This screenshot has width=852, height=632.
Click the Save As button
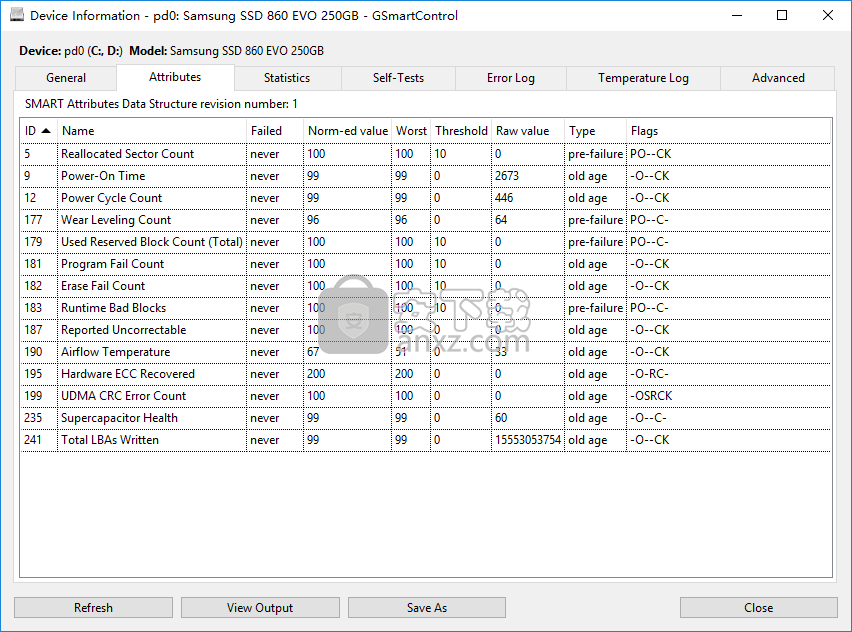(x=427, y=608)
